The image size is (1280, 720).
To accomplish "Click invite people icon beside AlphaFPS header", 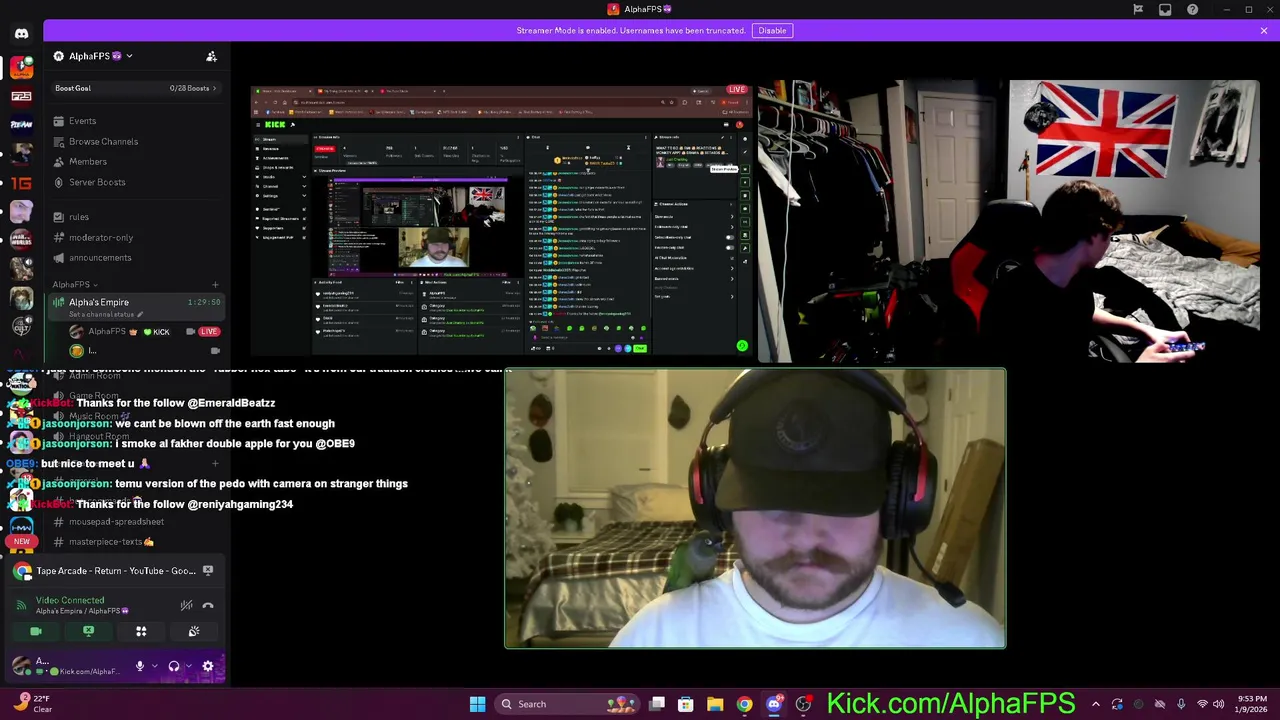I will coord(211,57).
